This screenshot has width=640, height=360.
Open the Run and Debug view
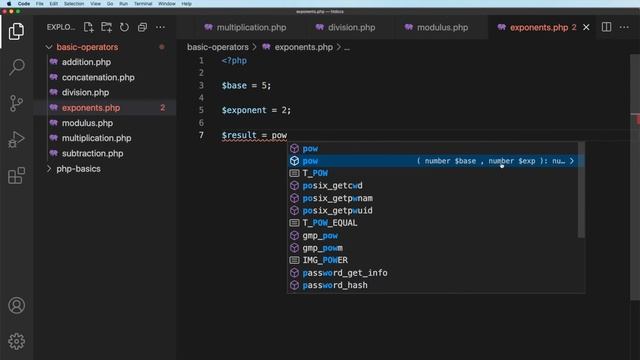pos(16,139)
